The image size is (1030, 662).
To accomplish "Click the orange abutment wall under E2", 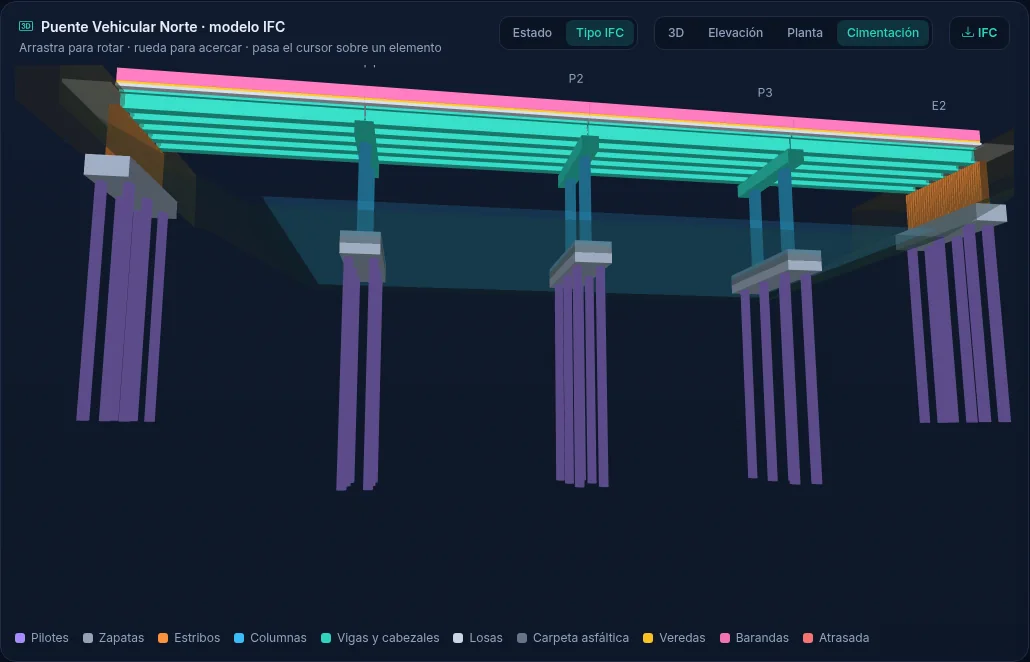I will (x=947, y=194).
